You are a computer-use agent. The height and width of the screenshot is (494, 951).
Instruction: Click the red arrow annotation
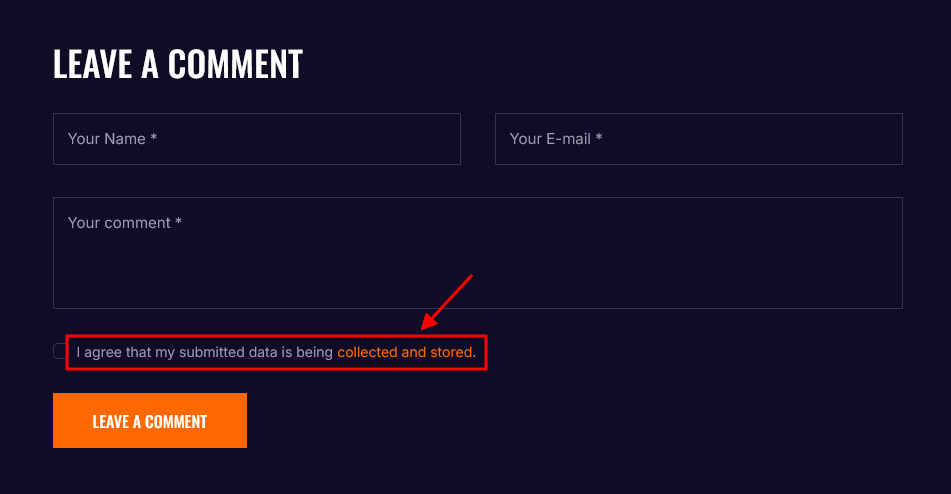point(446,301)
